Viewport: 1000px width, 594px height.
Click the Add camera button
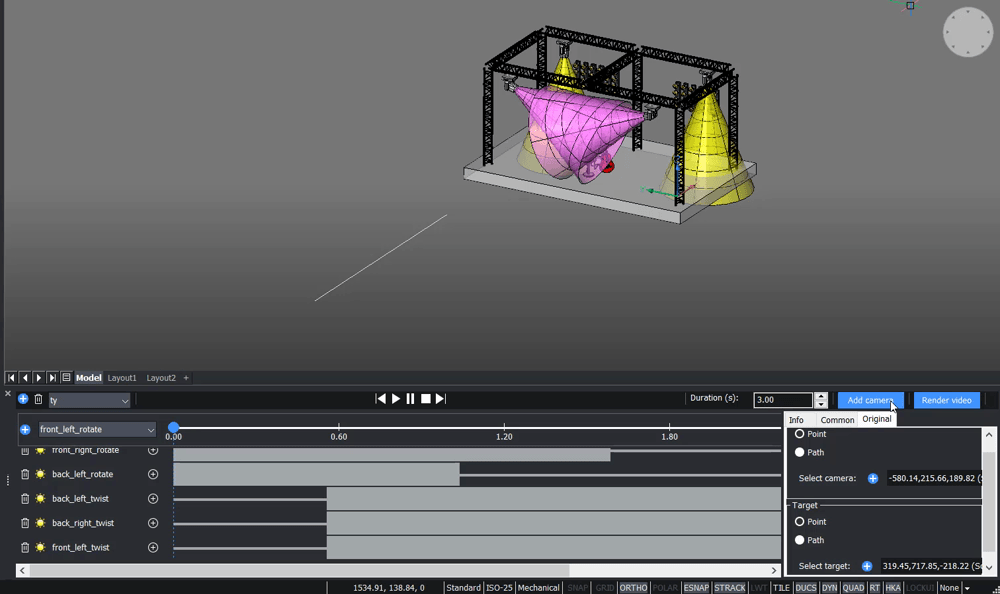point(869,400)
